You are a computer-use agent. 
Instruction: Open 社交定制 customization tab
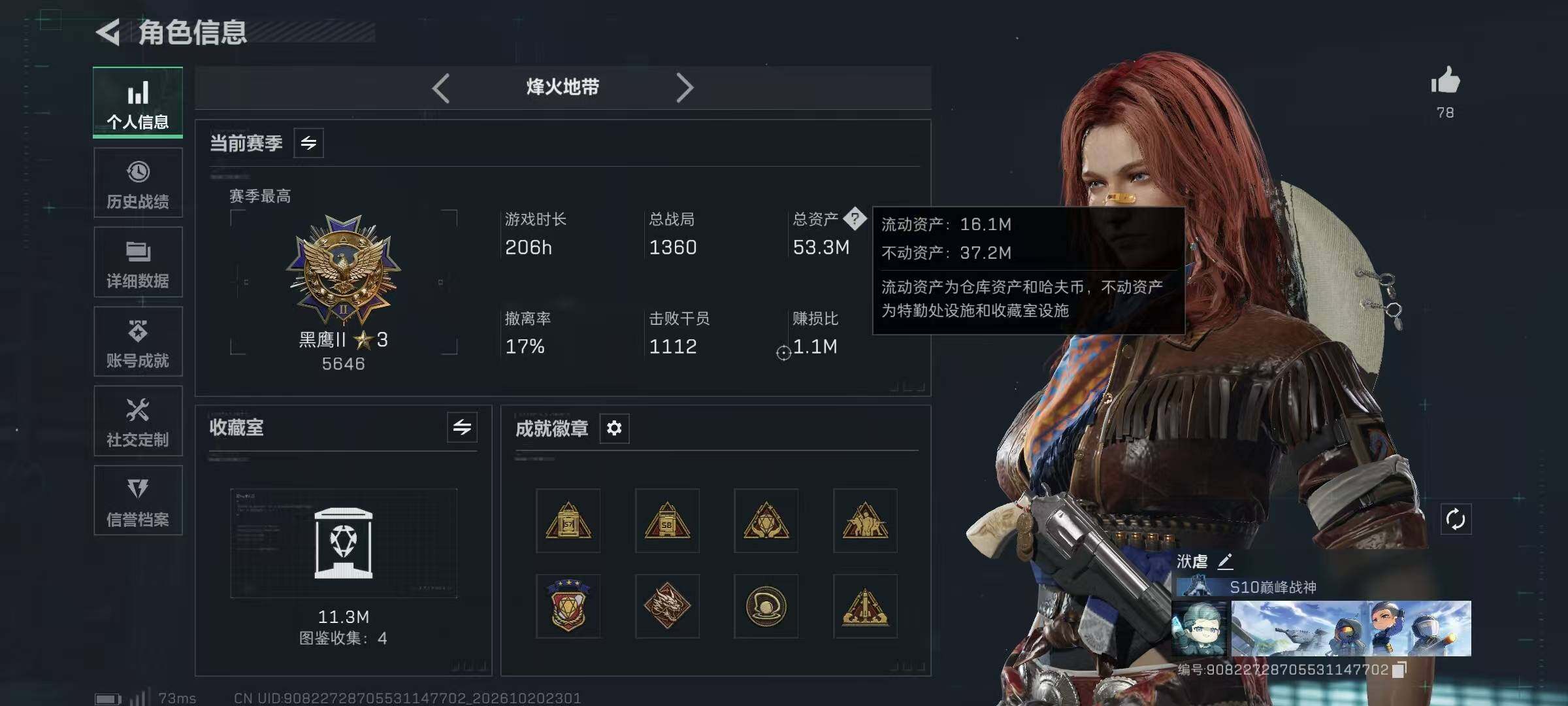coord(138,421)
